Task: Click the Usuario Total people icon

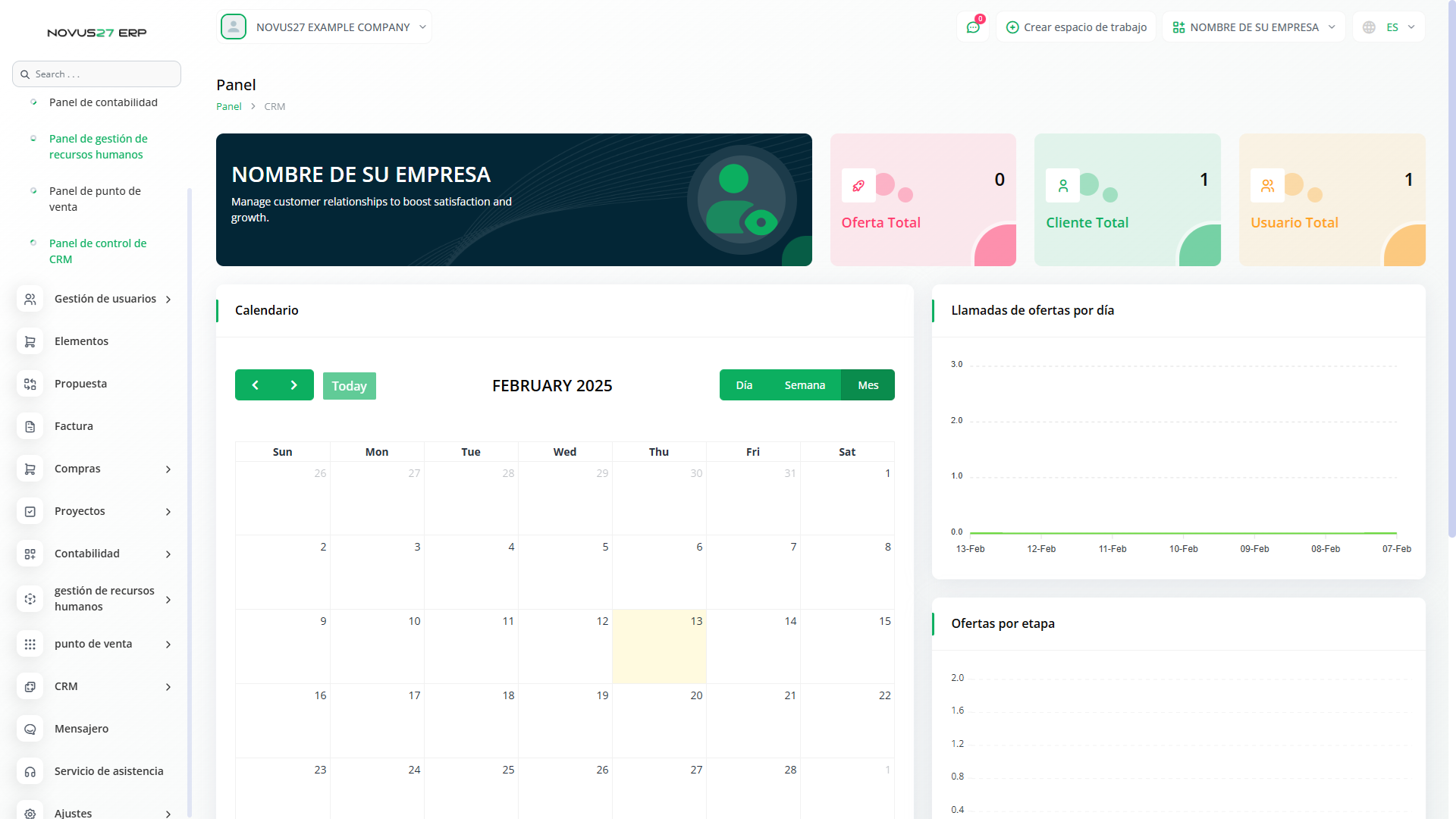Action: 1267,186
